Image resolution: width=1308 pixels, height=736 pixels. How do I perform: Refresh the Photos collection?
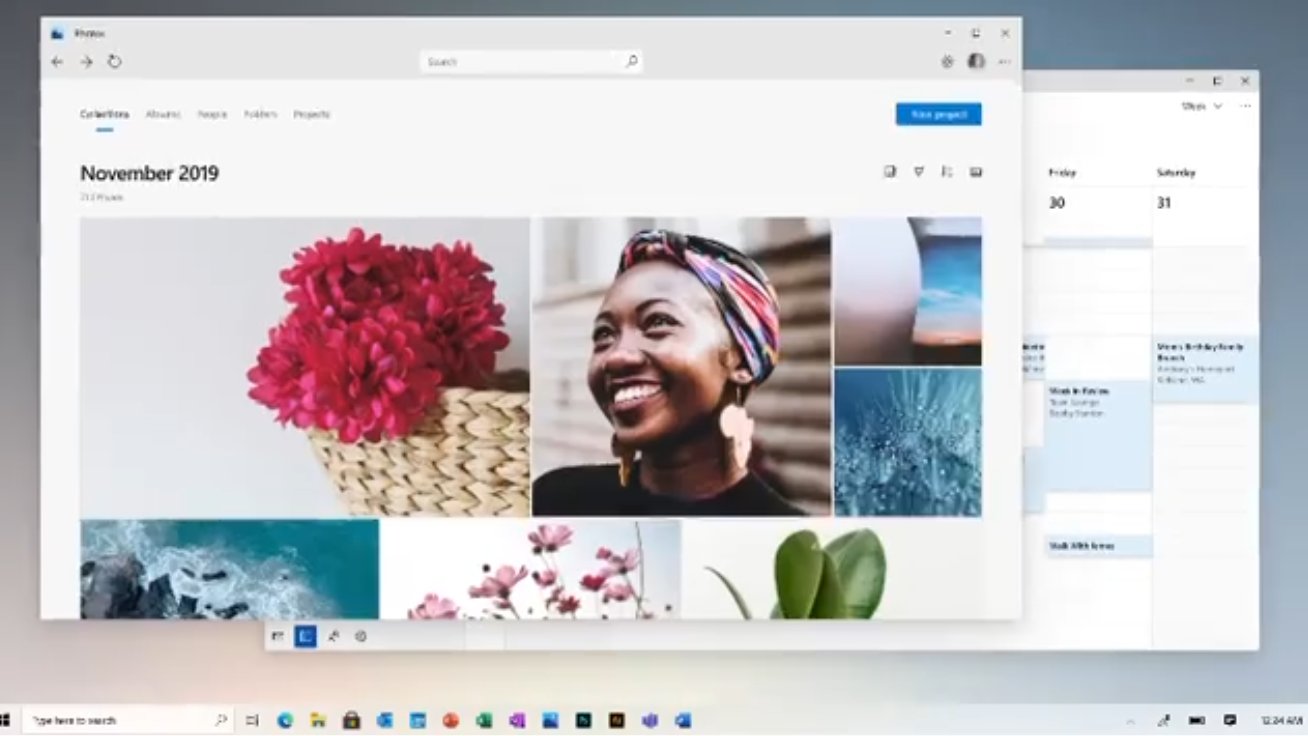[113, 61]
